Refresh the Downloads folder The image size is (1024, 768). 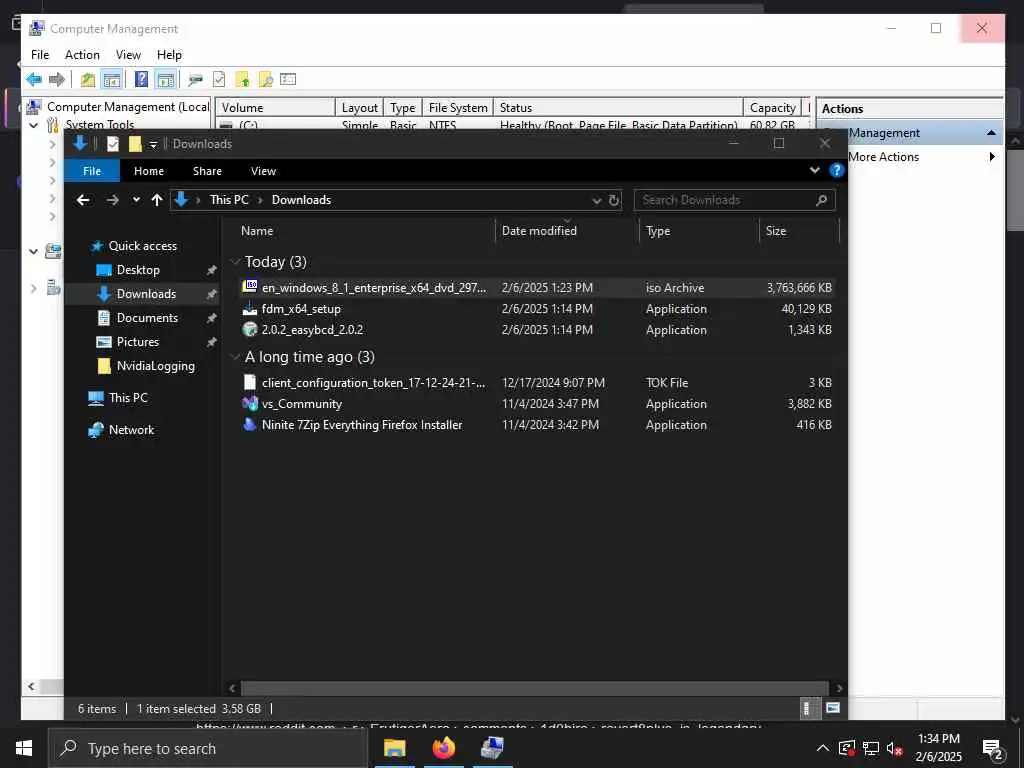pyautogui.click(x=614, y=200)
